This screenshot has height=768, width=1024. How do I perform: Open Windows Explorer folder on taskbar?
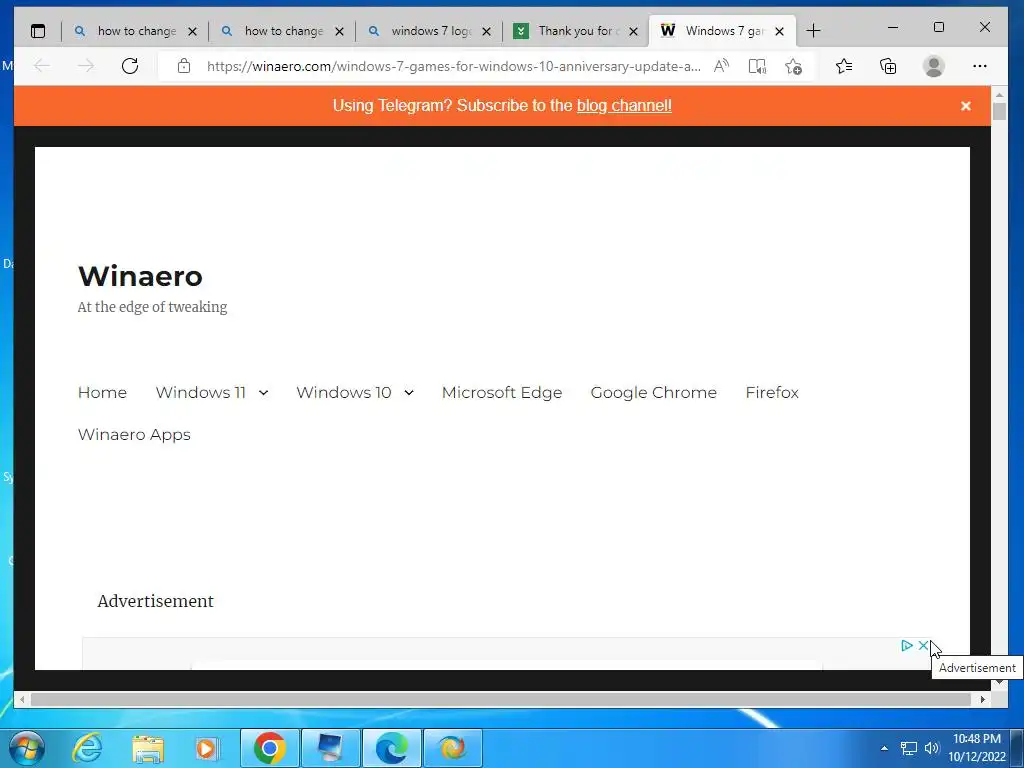(x=148, y=749)
